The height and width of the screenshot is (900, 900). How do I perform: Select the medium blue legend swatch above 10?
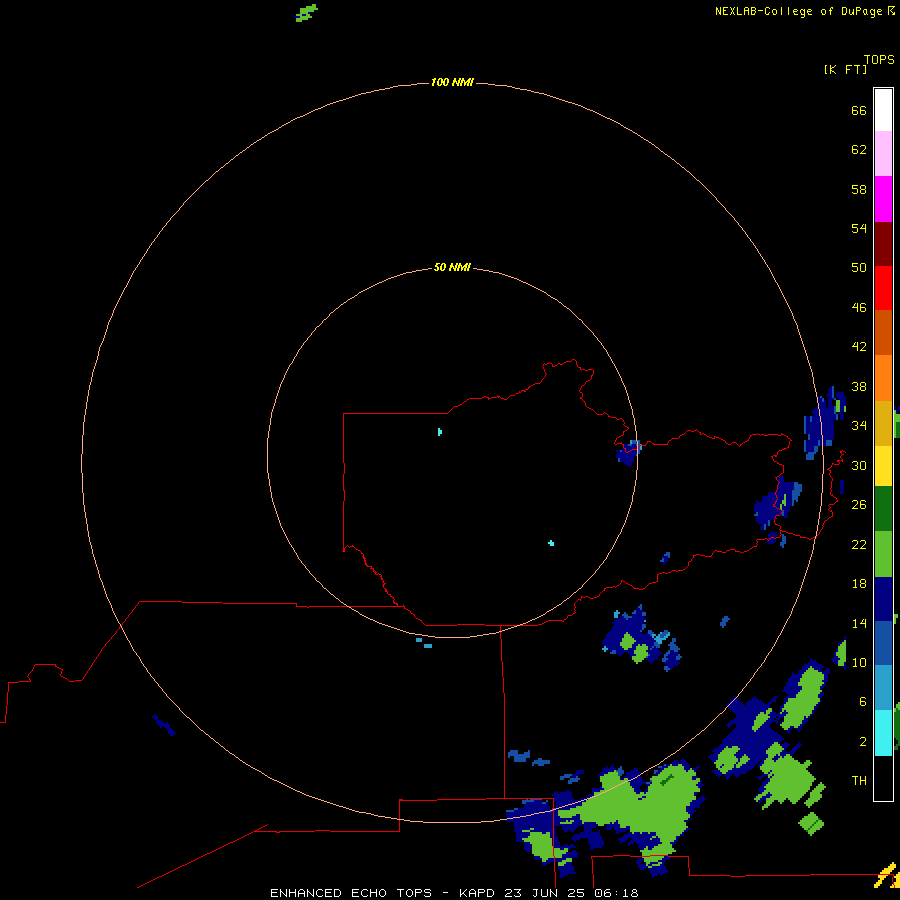(883, 643)
